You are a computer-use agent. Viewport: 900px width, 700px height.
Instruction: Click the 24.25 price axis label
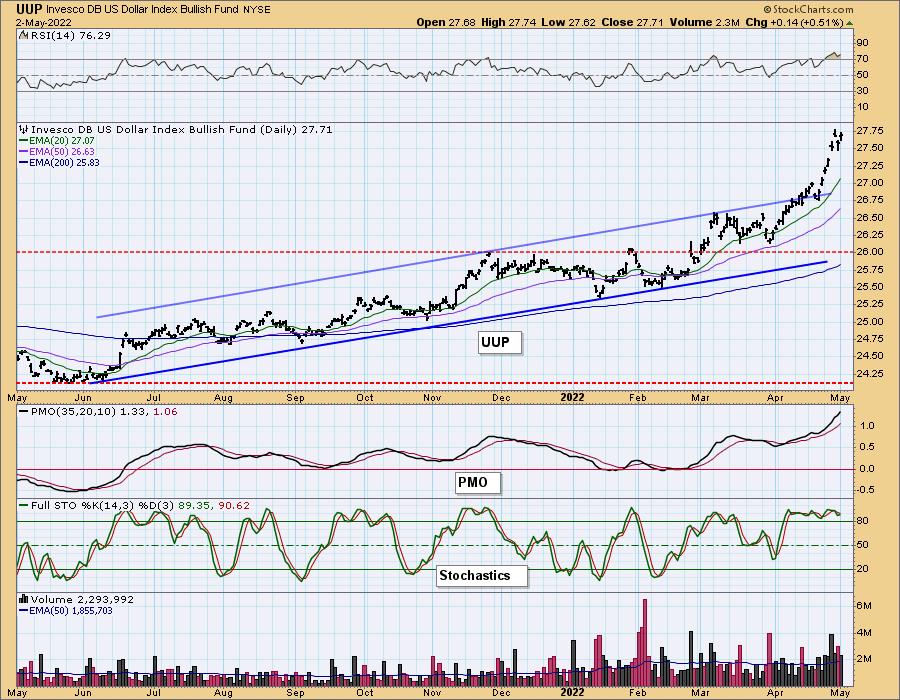coord(870,374)
